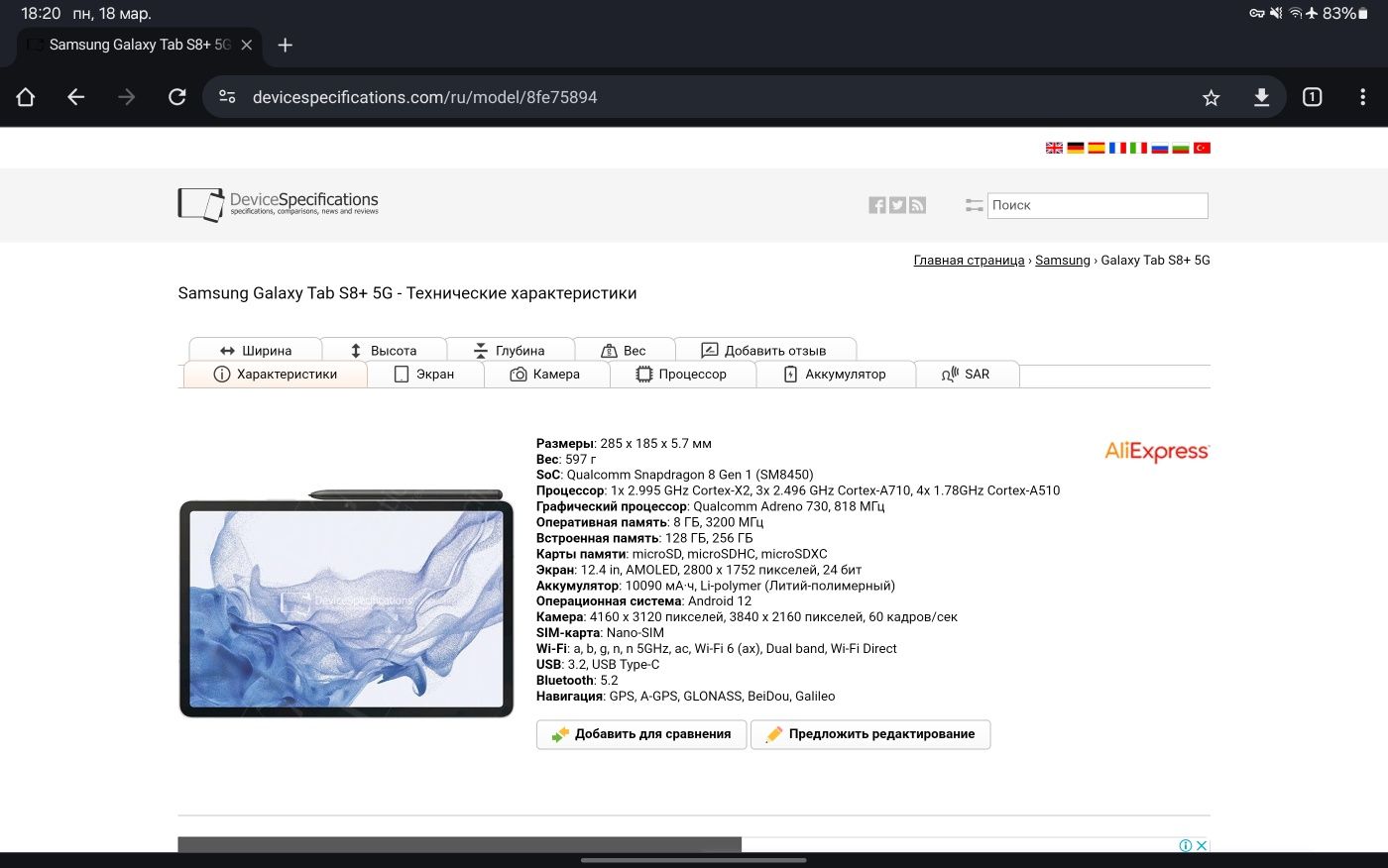This screenshot has height=868, width=1388.
Task: Switch to the Аккумулятор tab
Action: [834, 374]
